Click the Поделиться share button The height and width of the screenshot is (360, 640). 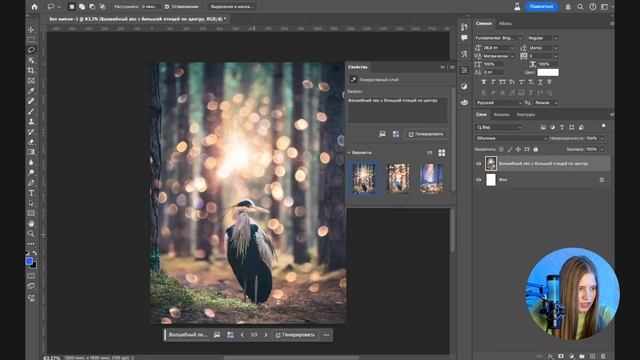(x=541, y=7)
